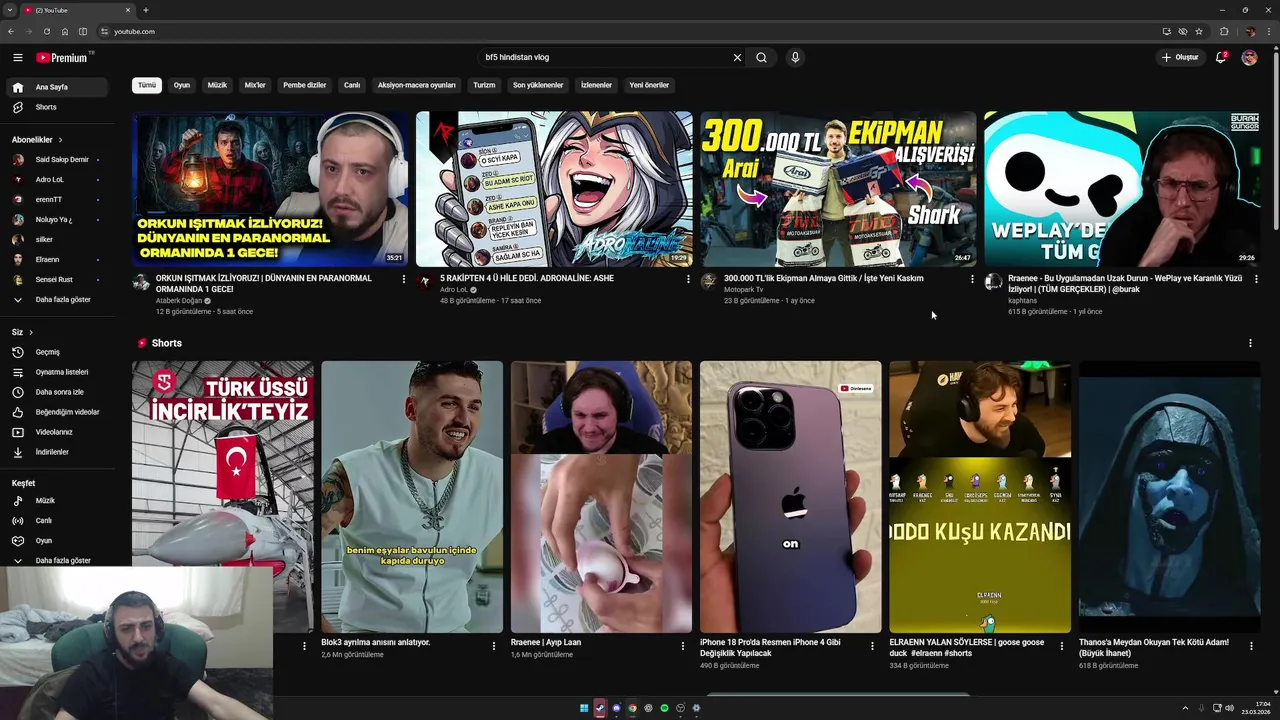Select the Müzik filter chip
Image resolution: width=1280 pixels, height=720 pixels.
pos(217,85)
